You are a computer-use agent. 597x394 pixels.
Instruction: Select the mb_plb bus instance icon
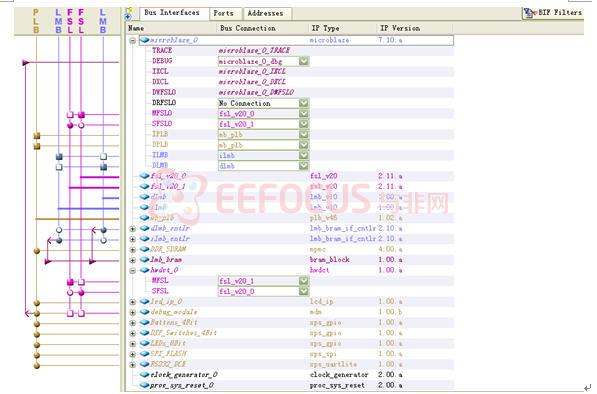point(144,218)
